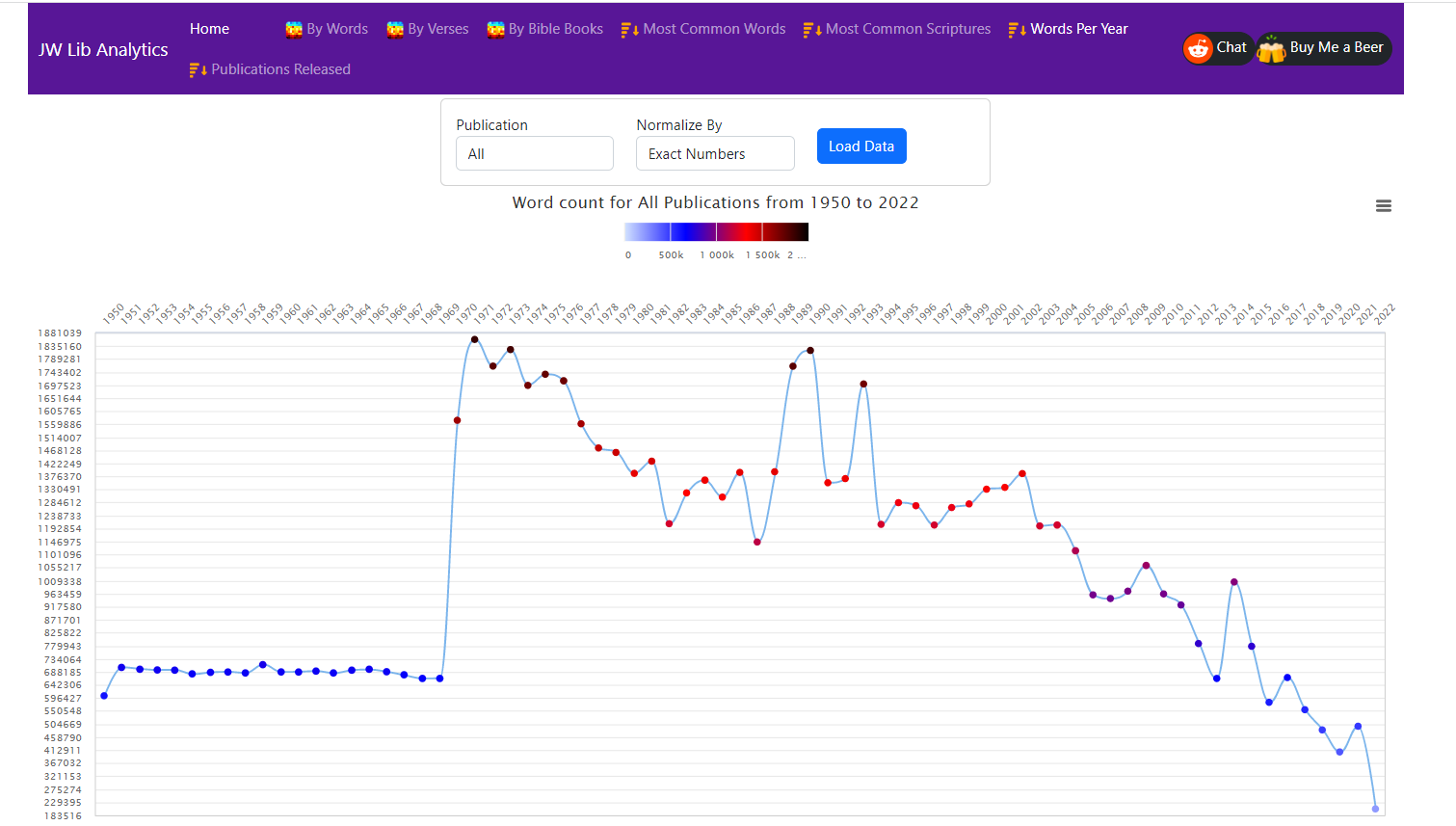Open the Chat button
Image resolution: width=1456 pixels, height=826 pixels.
coord(1219,48)
